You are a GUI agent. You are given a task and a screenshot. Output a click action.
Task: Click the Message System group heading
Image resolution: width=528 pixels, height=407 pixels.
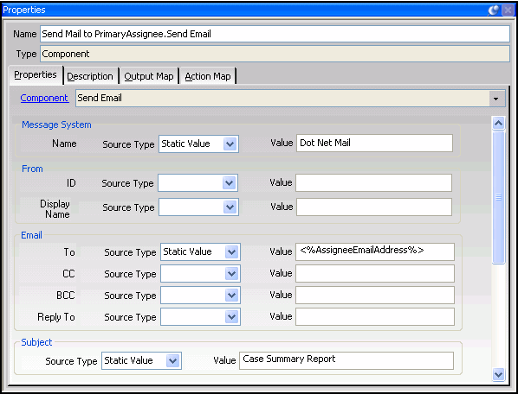[56, 125]
